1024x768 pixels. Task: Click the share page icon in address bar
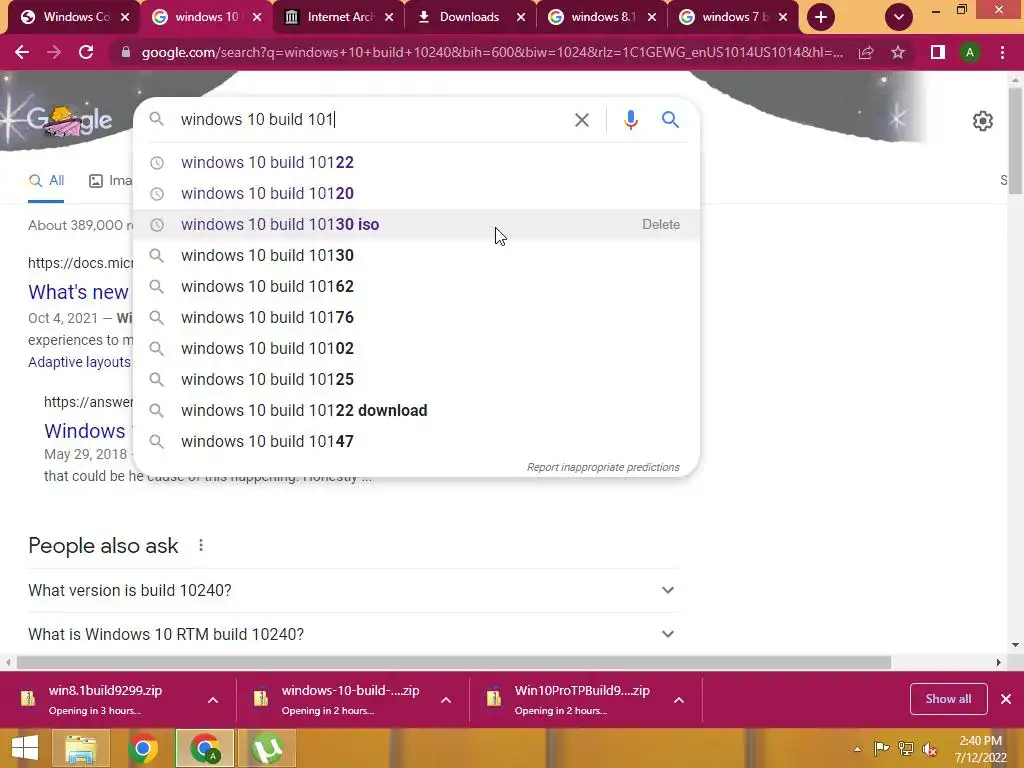pyautogui.click(x=866, y=52)
